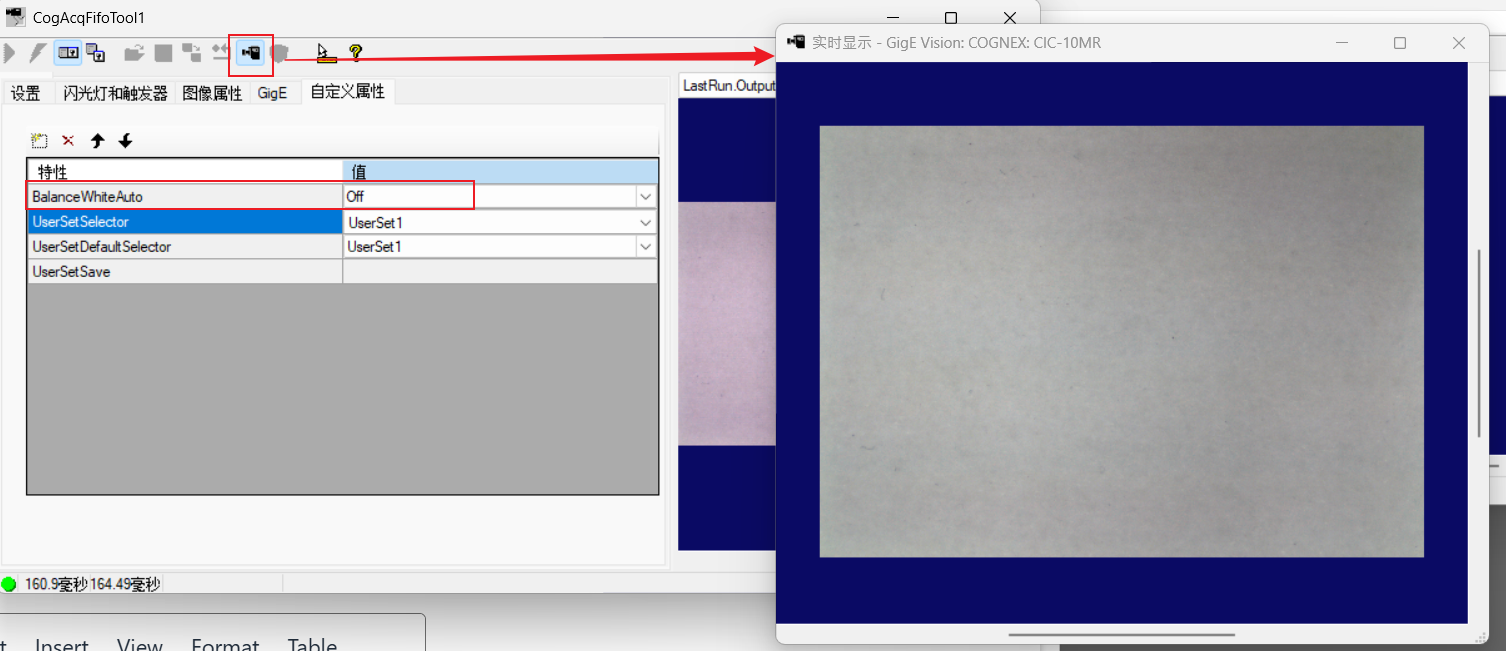Click the BalanceWhiteAuto Off value field
Image resolution: width=1506 pixels, height=651 pixels.
(x=489, y=197)
